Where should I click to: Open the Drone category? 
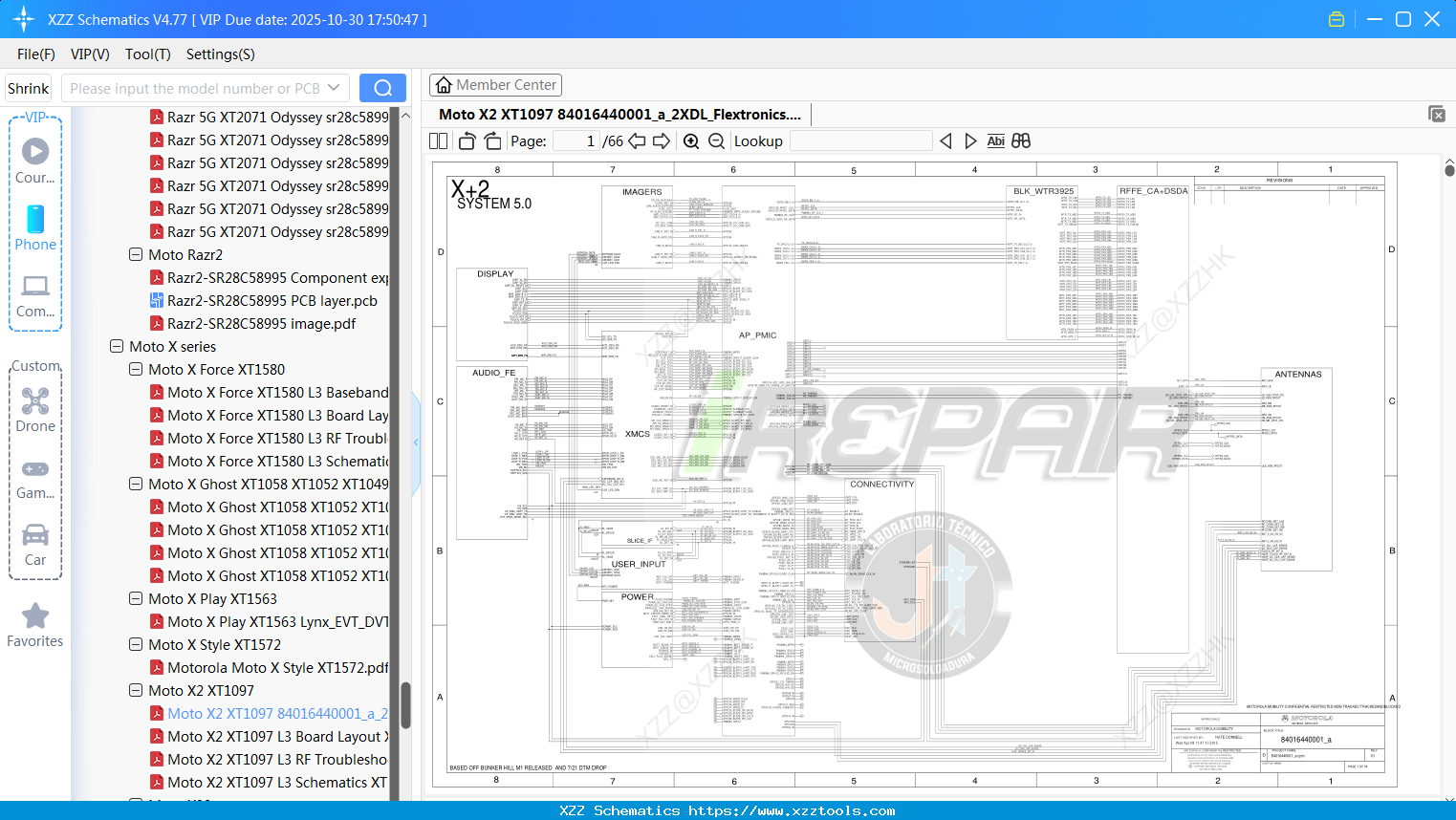pyautogui.click(x=35, y=409)
